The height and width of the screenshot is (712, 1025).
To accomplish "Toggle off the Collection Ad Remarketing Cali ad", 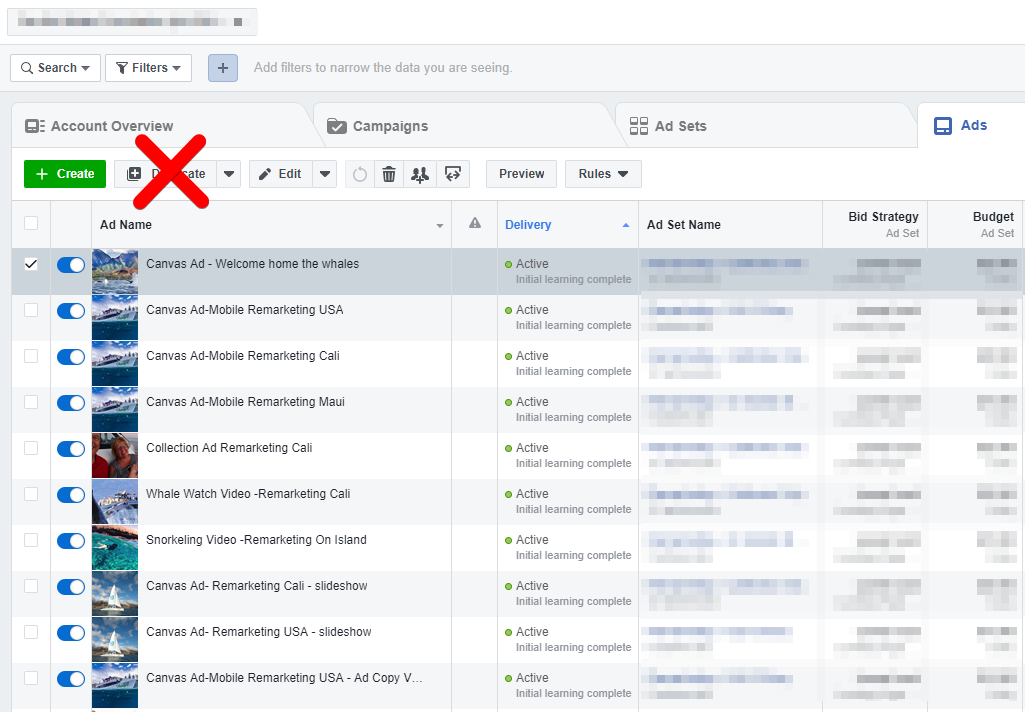I will coord(71,449).
